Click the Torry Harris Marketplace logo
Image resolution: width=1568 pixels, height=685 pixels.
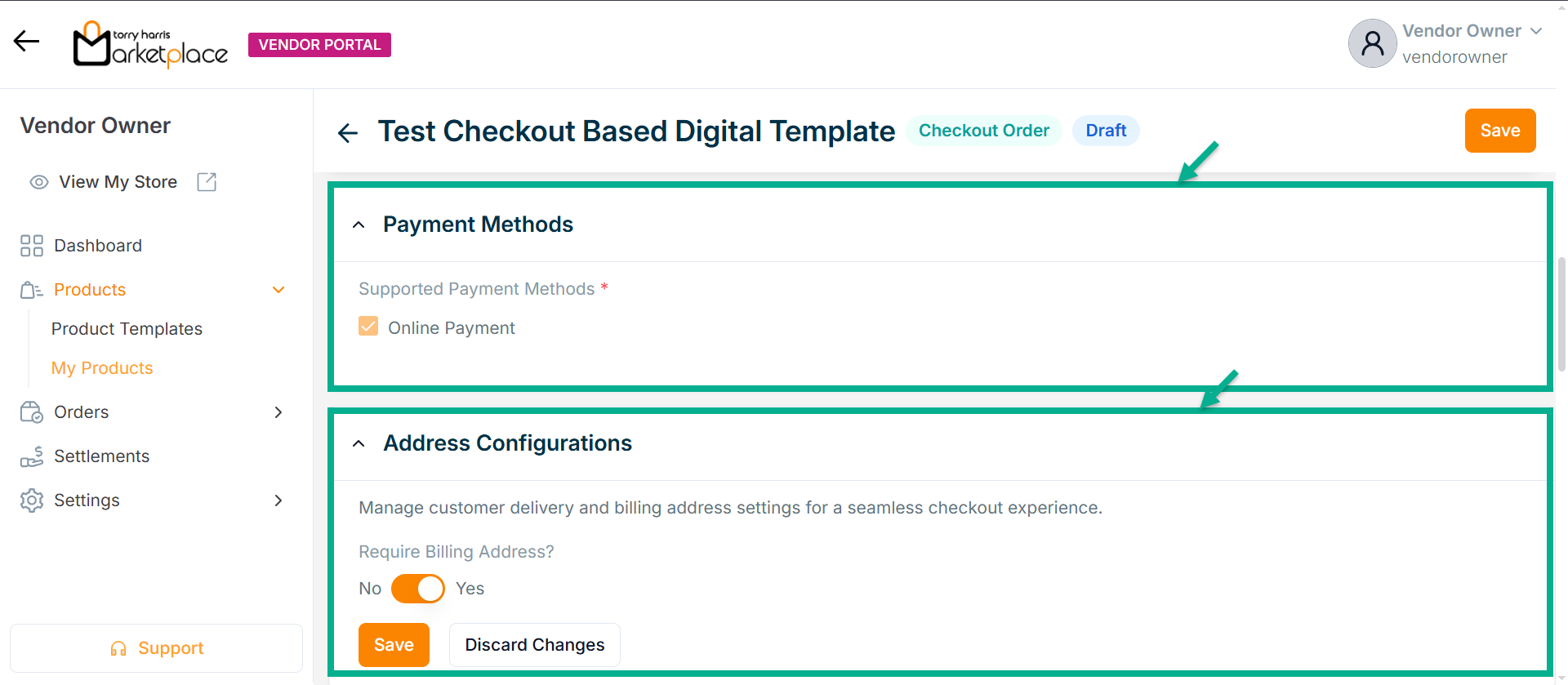150,45
